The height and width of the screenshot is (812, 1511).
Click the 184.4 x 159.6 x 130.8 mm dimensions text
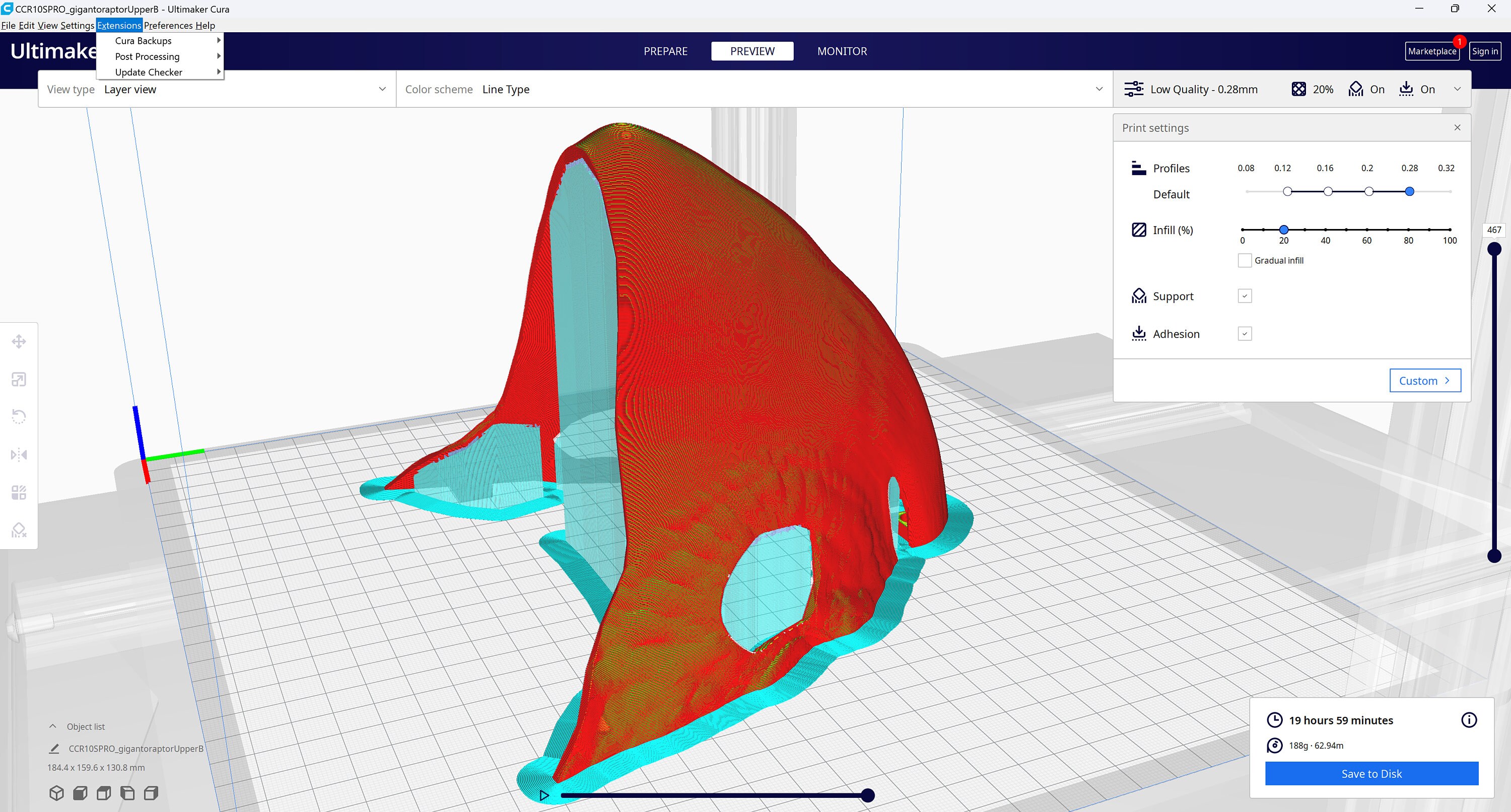click(x=96, y=767)
